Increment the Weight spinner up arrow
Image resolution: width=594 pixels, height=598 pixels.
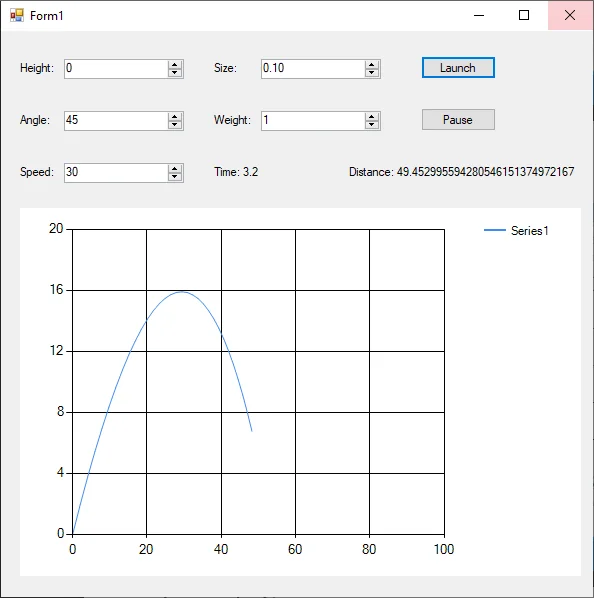click(x=372, y=116)
